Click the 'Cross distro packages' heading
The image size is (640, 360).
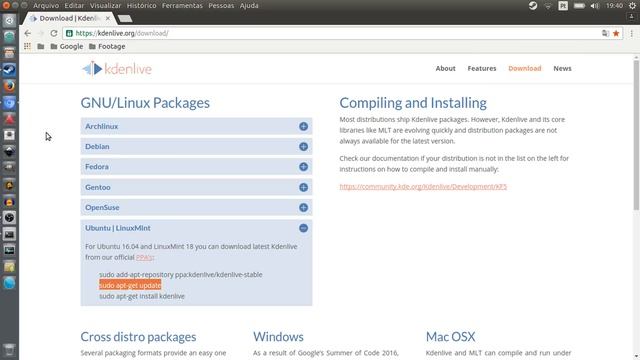coord(138,337)
